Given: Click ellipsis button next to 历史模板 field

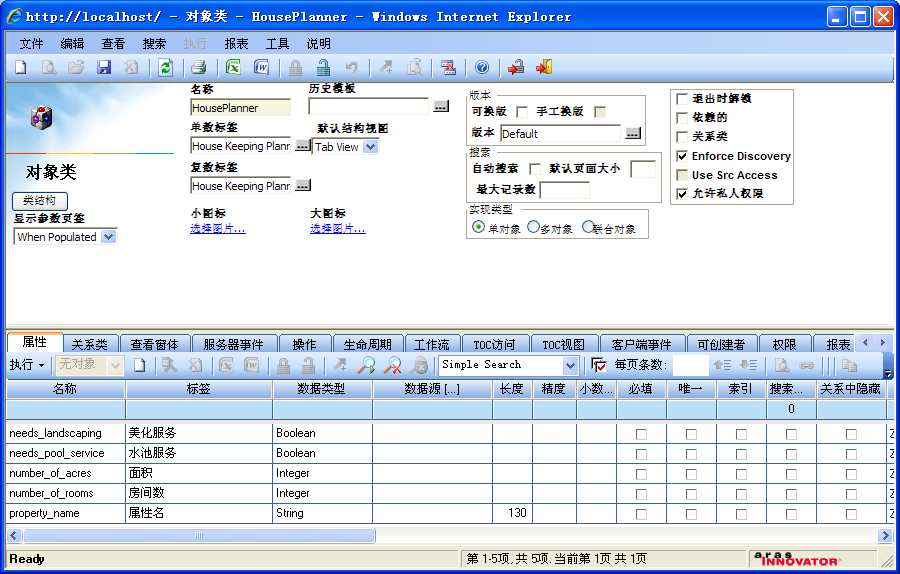Looking at the screenshot, I should 441,107.
